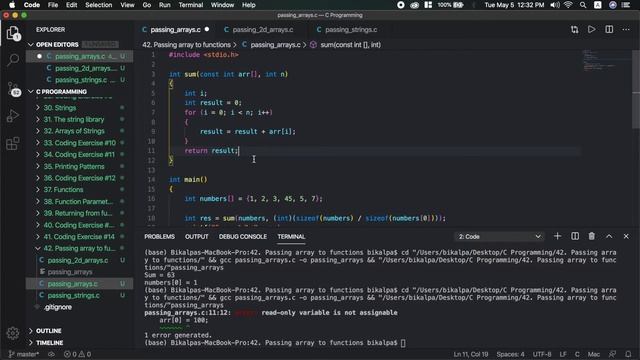Open macOS Control Center icon
This screenshot has height=360, width=640.
[x=626, y=5]
